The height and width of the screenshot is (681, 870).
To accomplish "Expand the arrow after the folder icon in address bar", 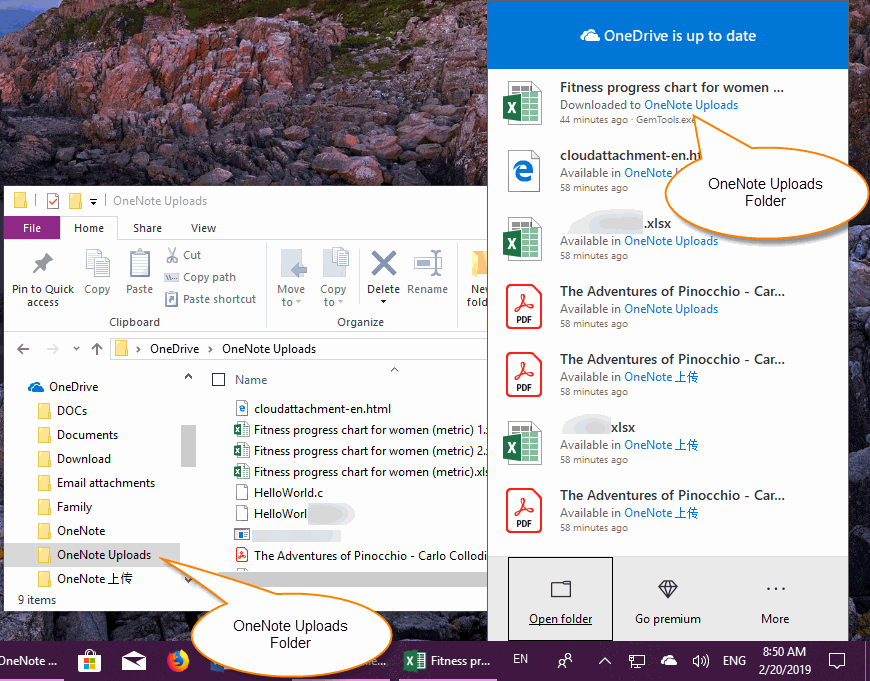I will tap(138, 349).
